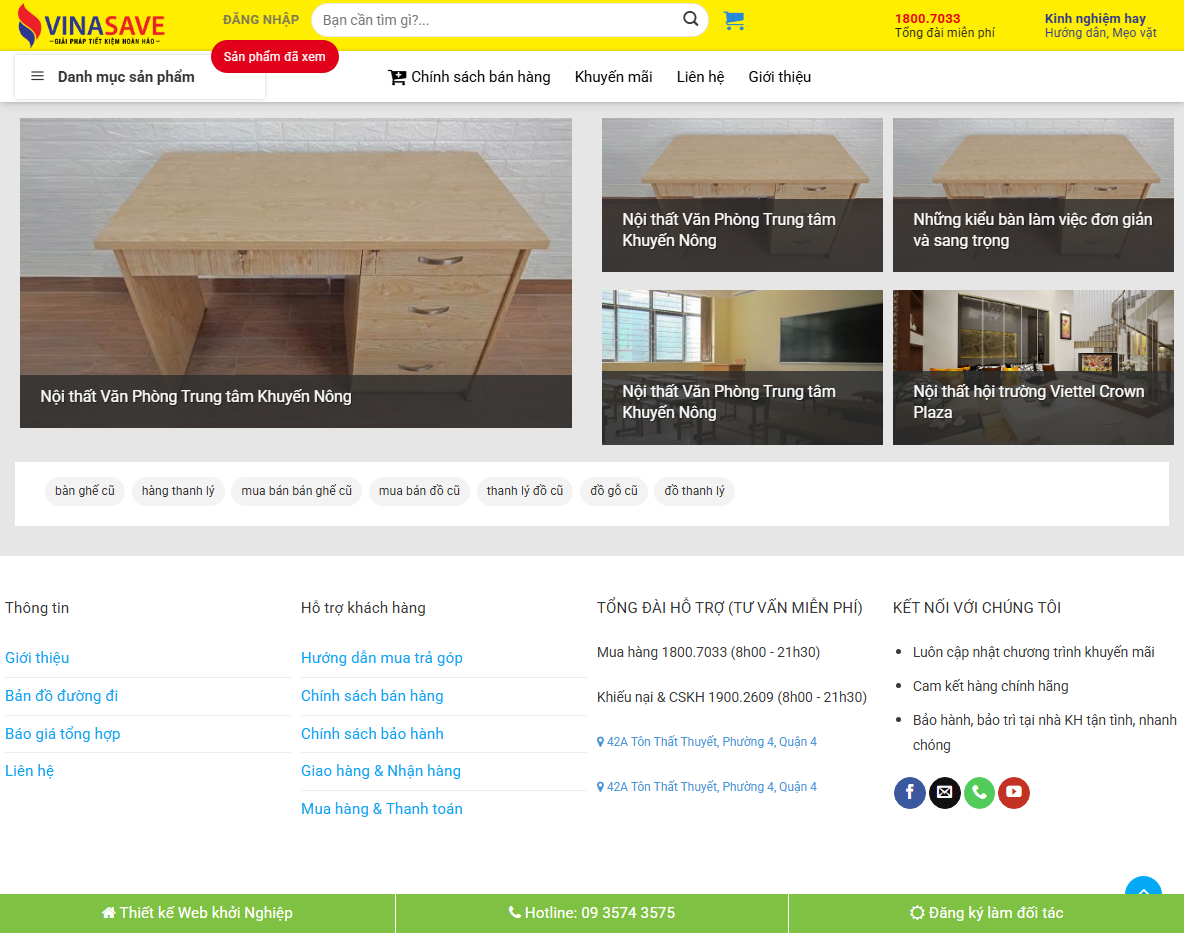Click the back-to-top arrow button
Screen dimensions: 1184x933
(x=1142, y=894)
